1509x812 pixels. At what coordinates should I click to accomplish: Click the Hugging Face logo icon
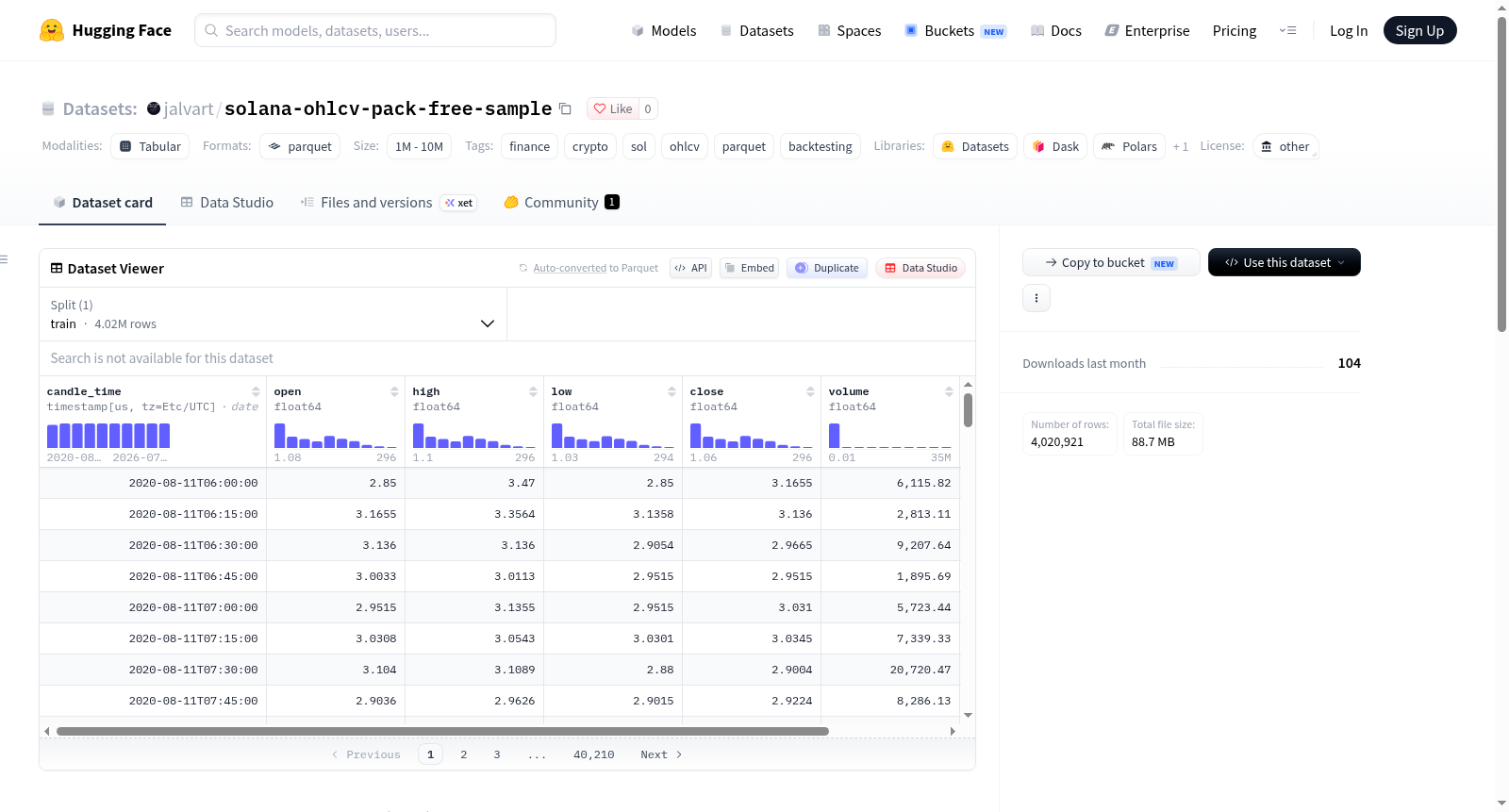click(x=52, y=30)
